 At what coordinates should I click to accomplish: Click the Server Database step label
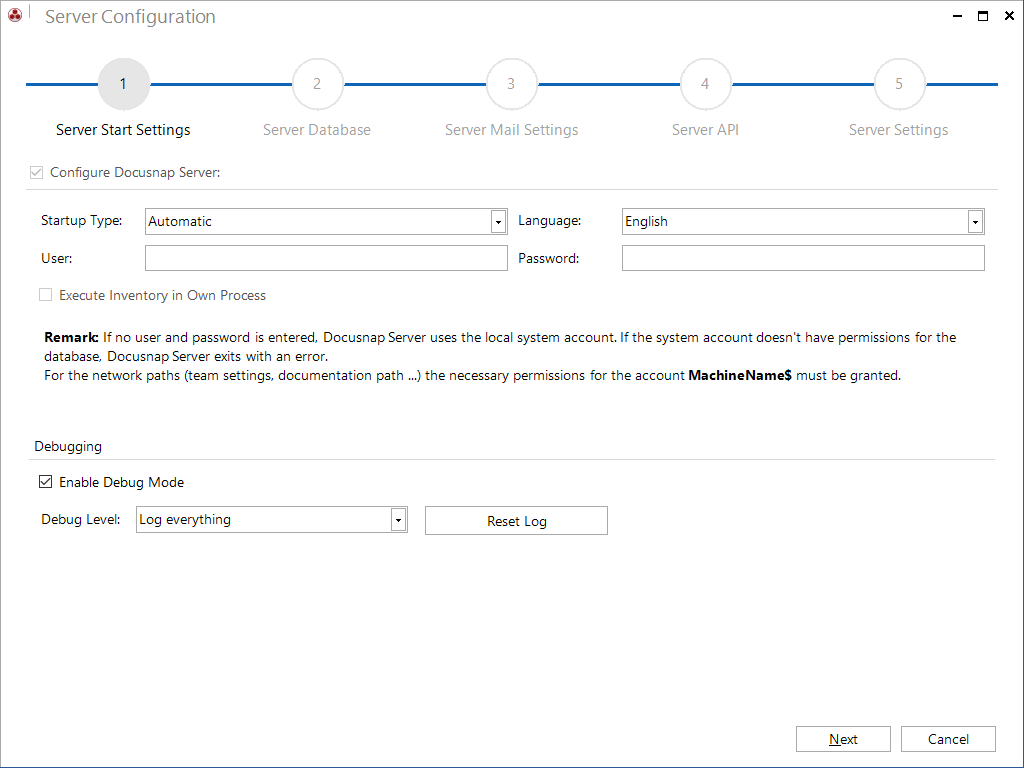coord(317,130)
